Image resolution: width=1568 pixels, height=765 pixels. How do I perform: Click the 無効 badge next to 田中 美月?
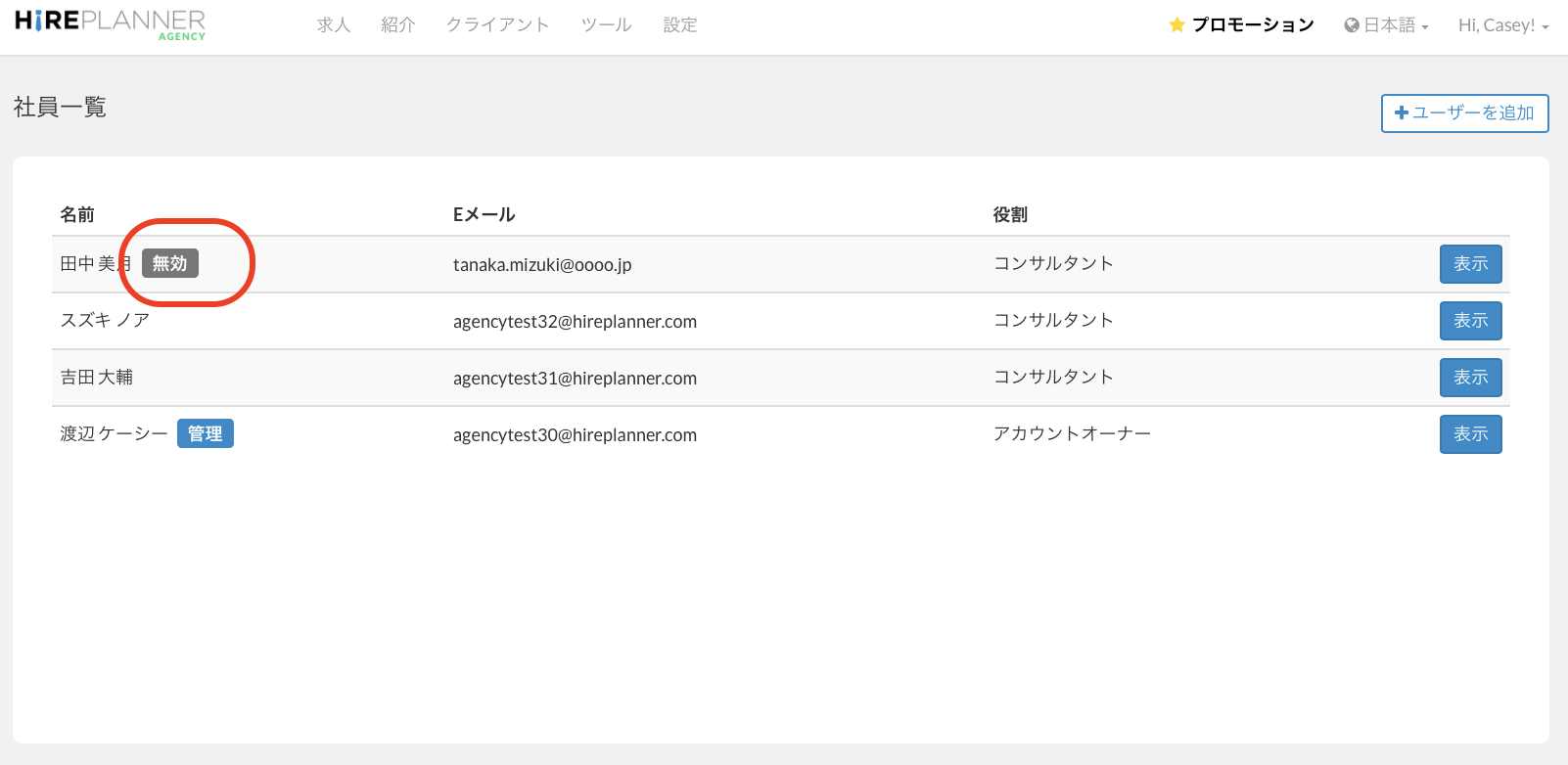pos(170,263)
